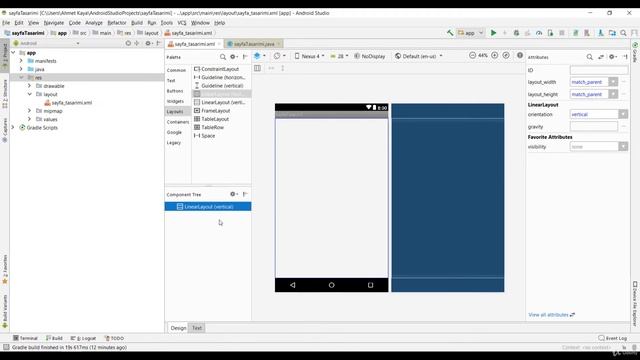Click zoom to fit screen icon
Image resolution: width=640 pixels, height=360 pixels.
tap(506, 55)
